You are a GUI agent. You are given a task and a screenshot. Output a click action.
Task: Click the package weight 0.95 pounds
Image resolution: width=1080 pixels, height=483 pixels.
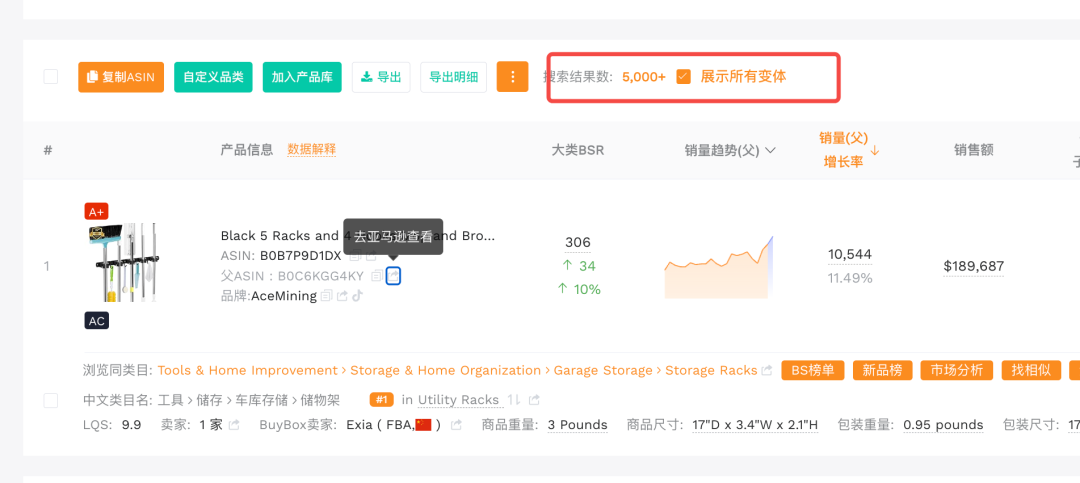pos(943,425)
